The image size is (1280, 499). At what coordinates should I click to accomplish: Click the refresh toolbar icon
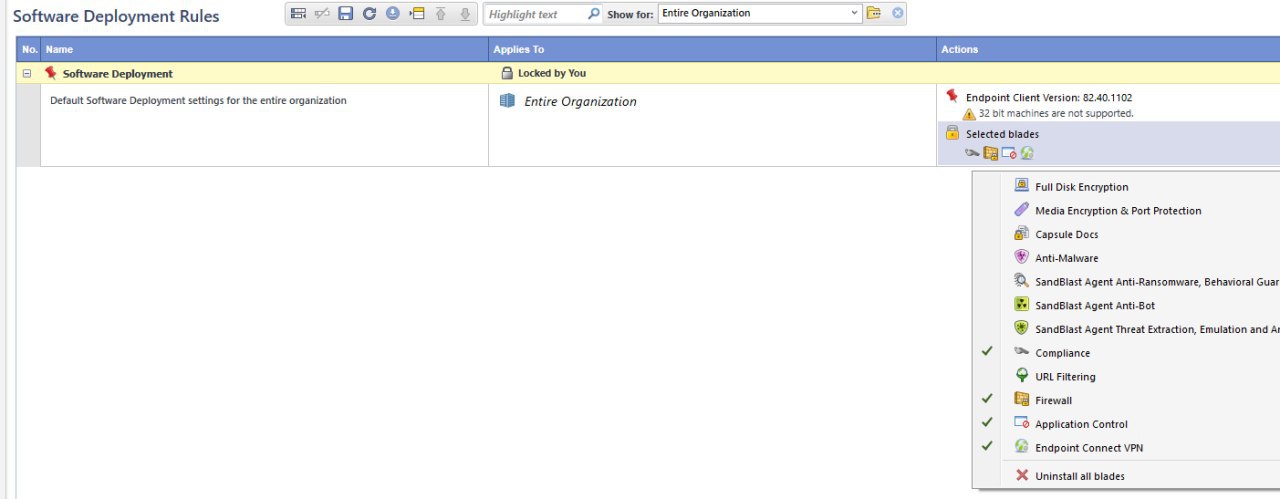point(369,14)
